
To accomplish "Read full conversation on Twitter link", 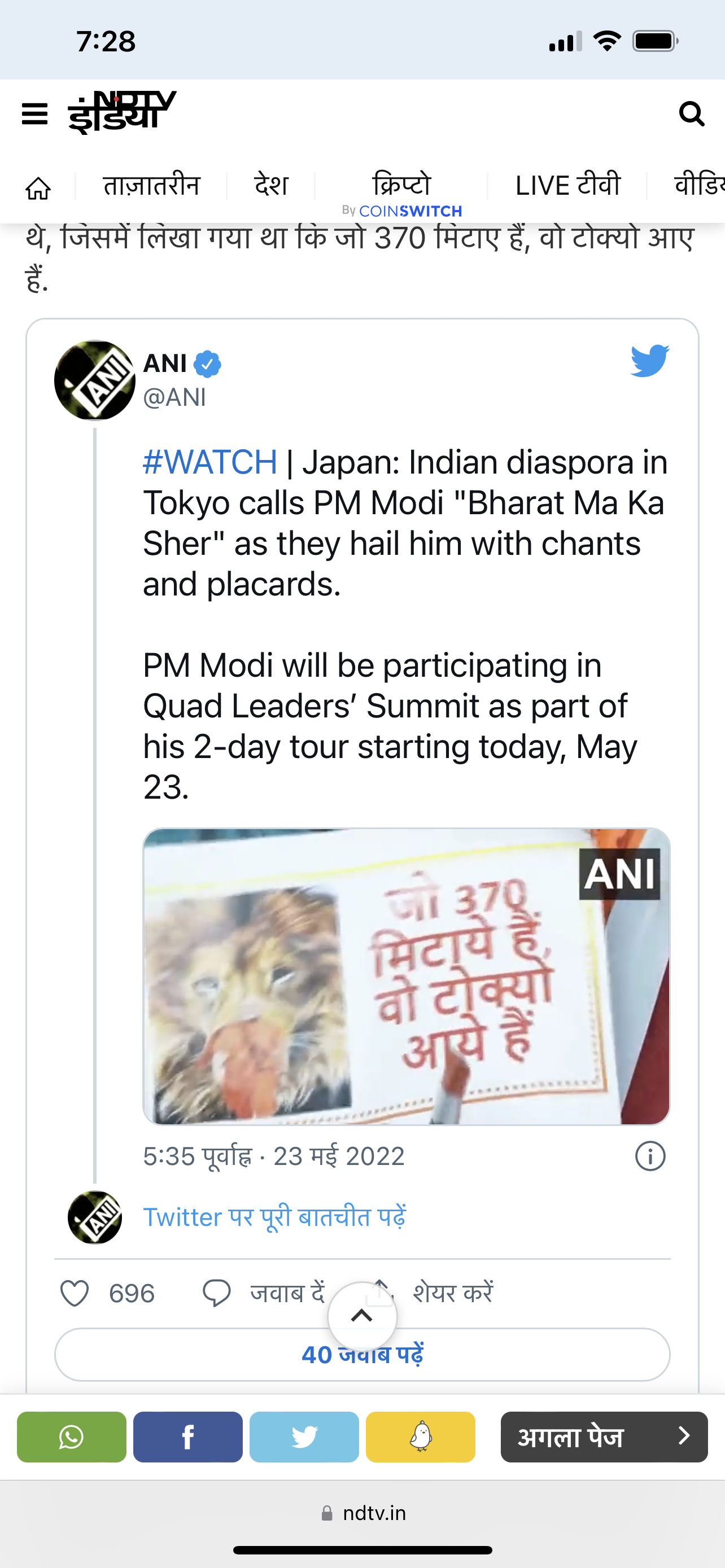I will (x=274, y=1217).
